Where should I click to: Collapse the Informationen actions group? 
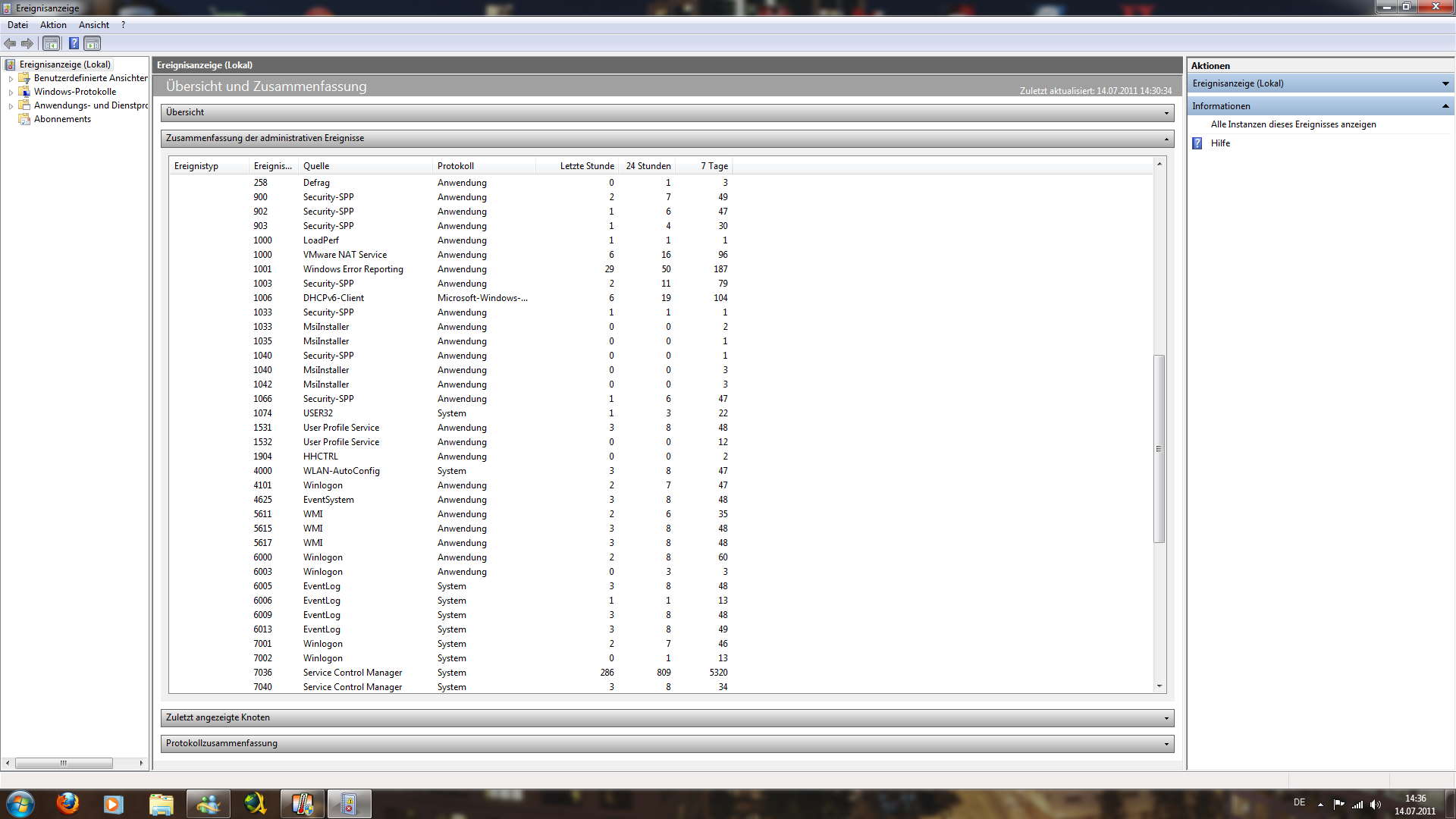point(1445,106)
